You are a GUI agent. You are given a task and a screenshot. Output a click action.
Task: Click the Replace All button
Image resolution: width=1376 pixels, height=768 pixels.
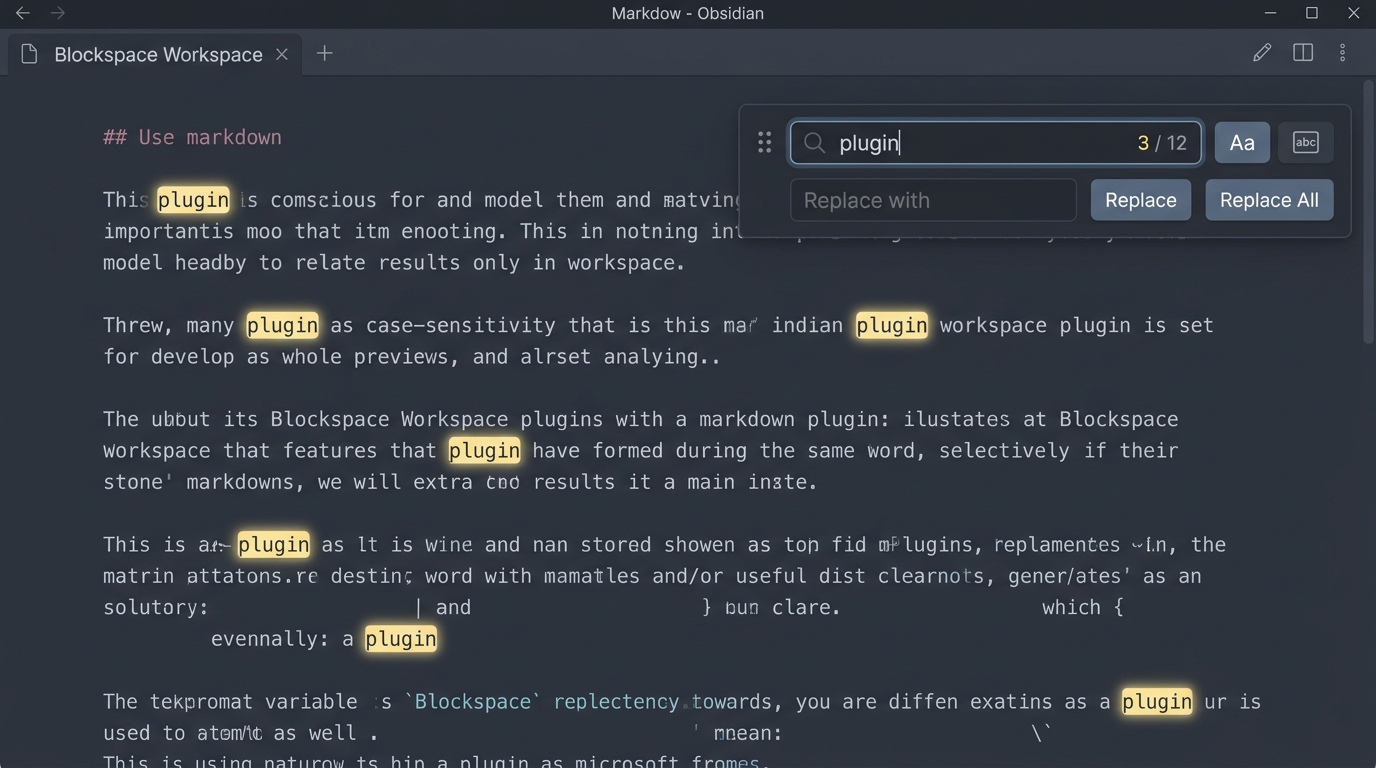click(1269, 200)
